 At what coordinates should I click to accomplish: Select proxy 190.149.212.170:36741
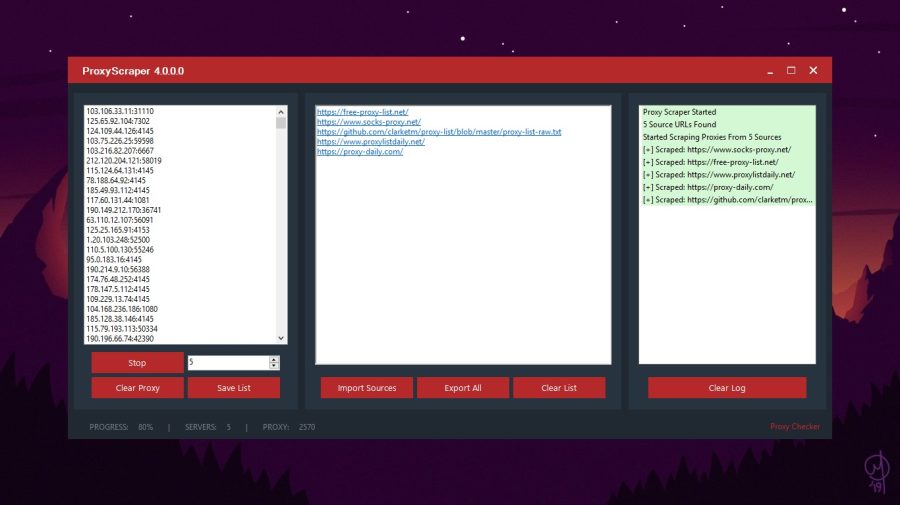[123, 210]
